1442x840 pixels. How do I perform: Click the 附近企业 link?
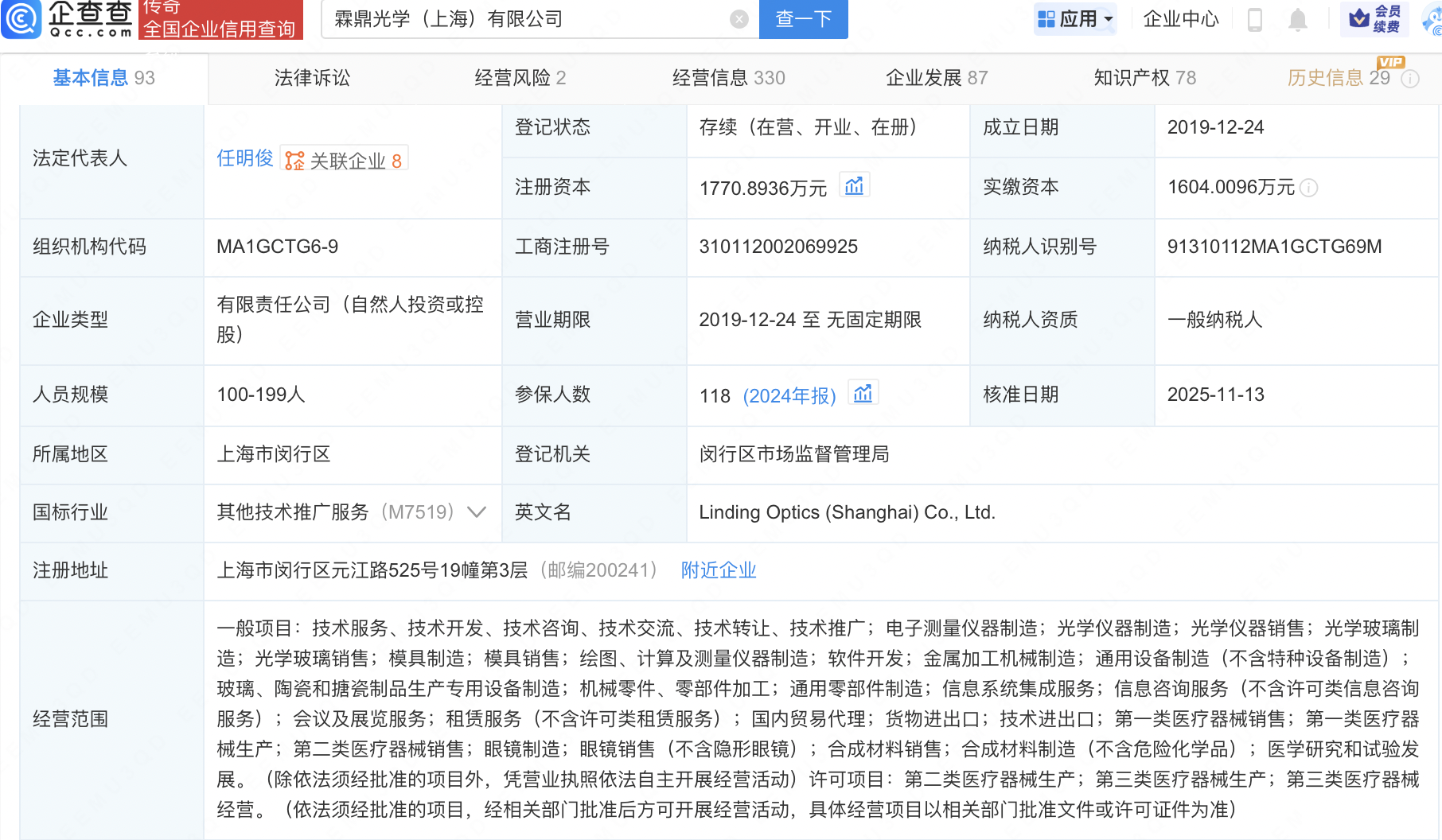click(x=717, y=570)
